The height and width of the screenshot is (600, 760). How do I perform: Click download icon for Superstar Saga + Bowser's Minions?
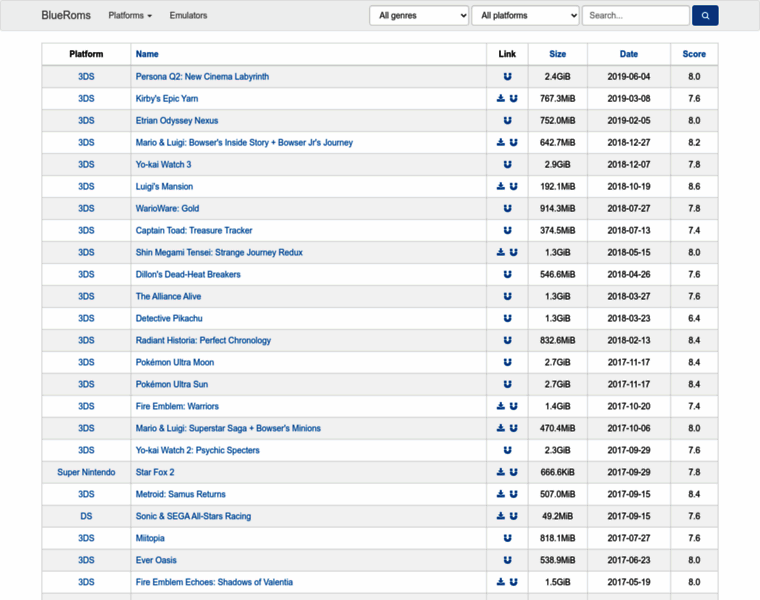[501, 428]
